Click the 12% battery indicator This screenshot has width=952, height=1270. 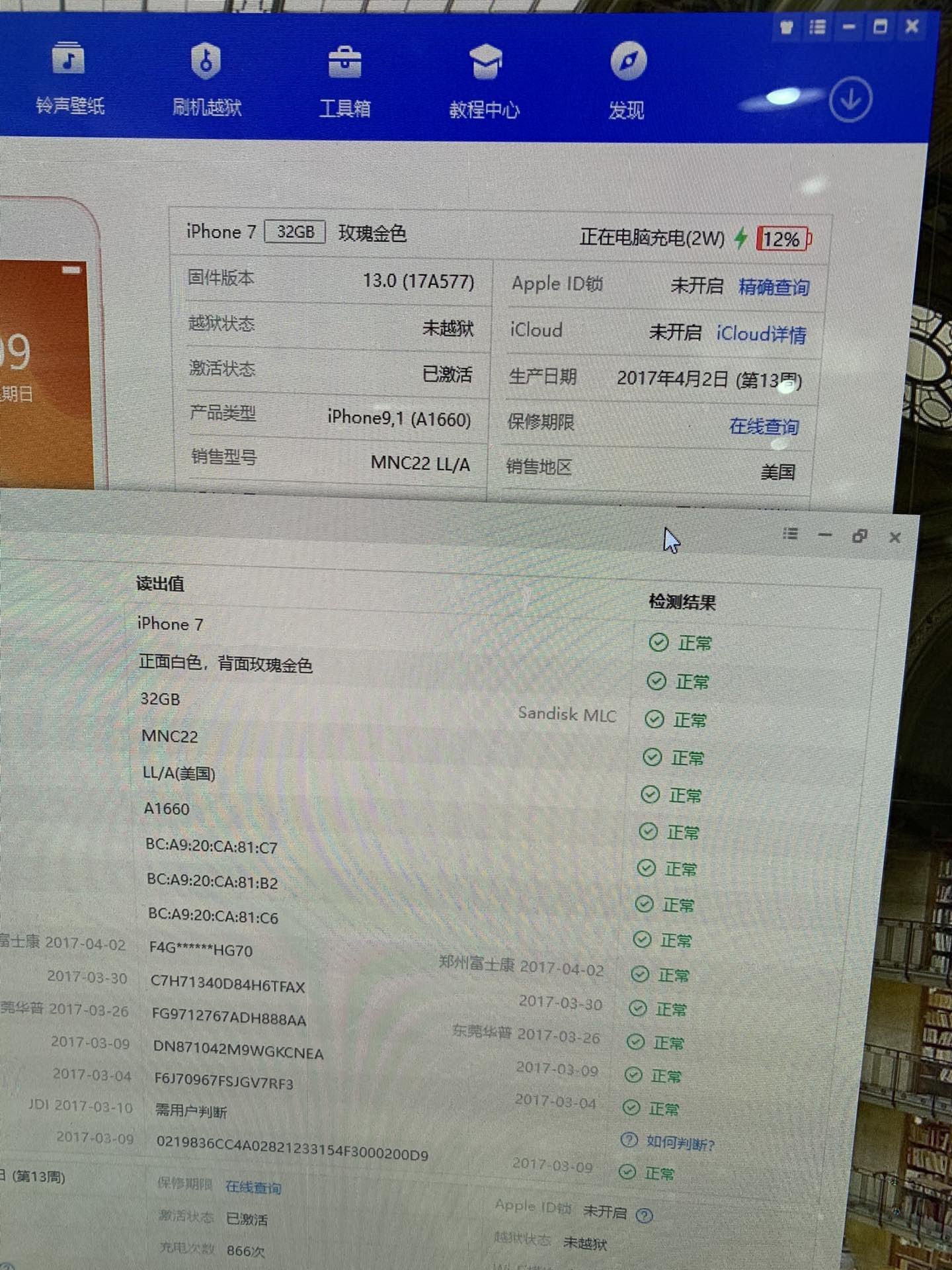783,239
